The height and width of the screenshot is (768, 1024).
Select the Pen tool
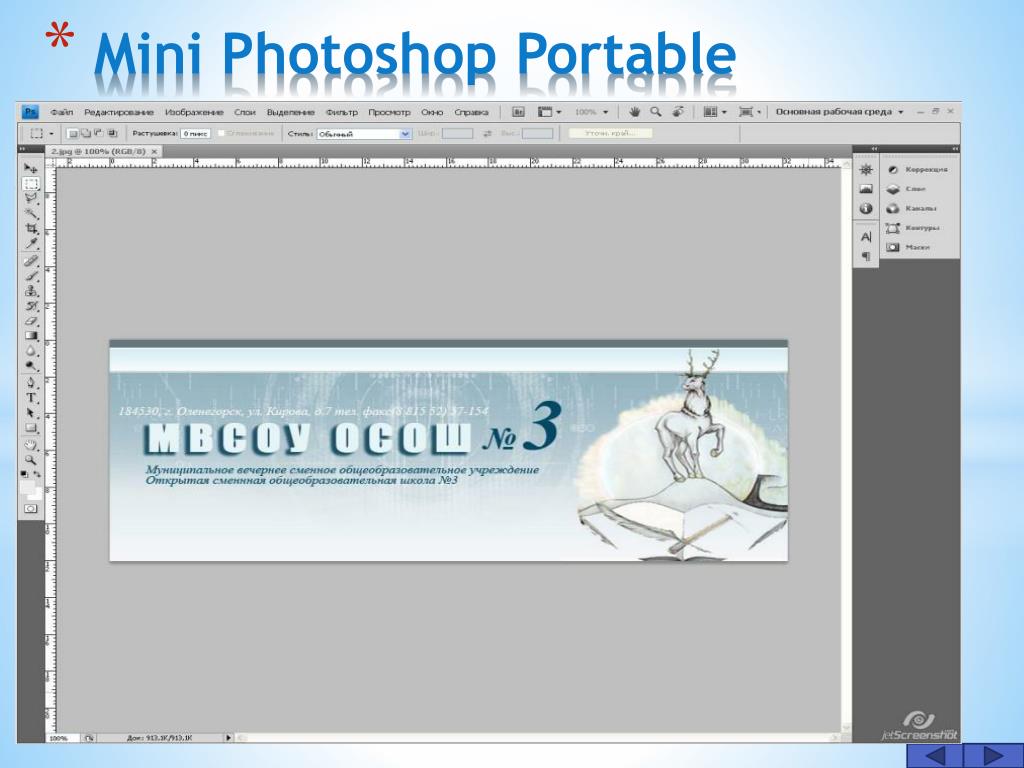tap(31, 383)
